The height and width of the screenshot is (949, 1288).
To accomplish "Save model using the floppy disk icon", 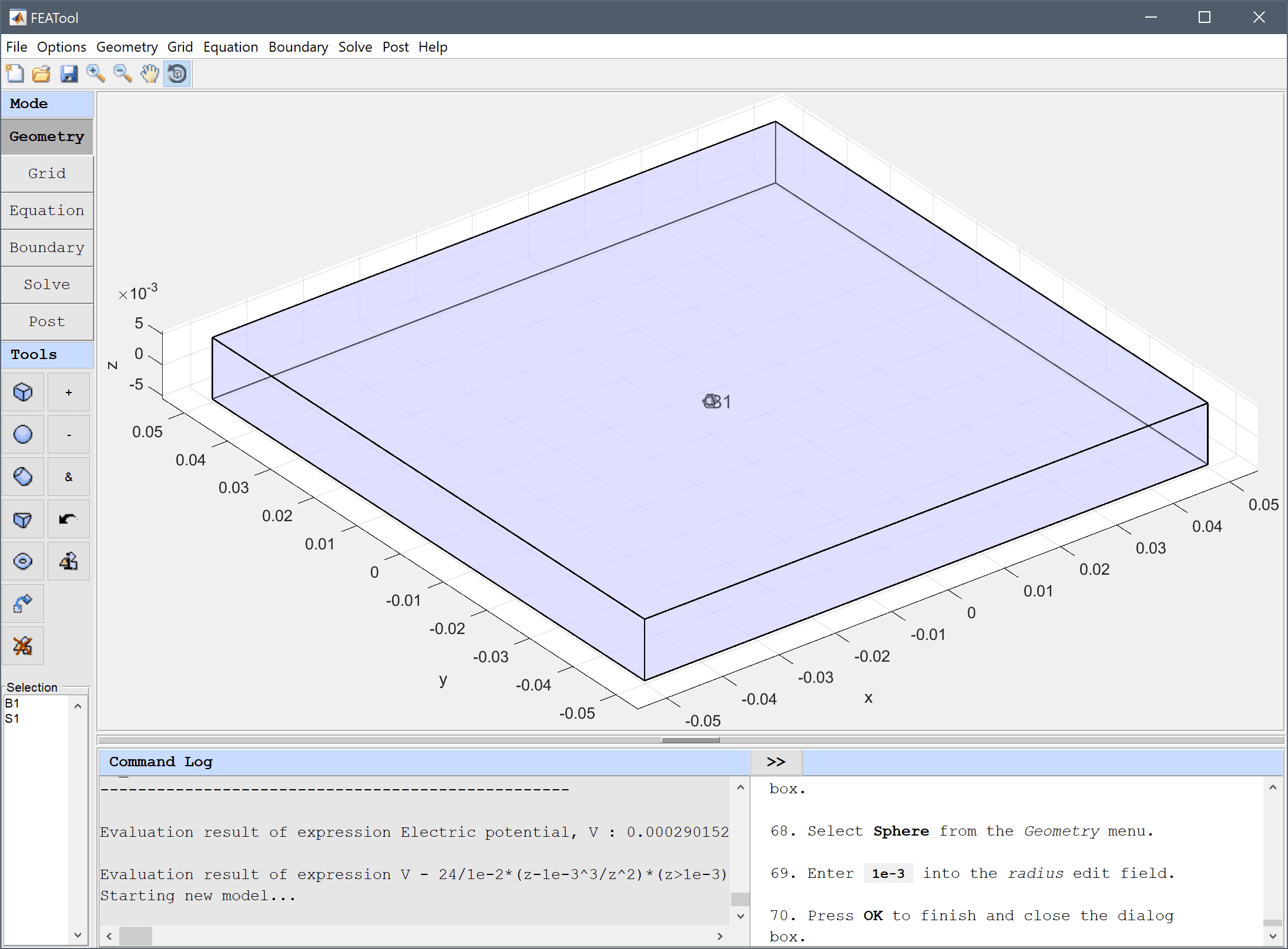I will pos(69,74).
